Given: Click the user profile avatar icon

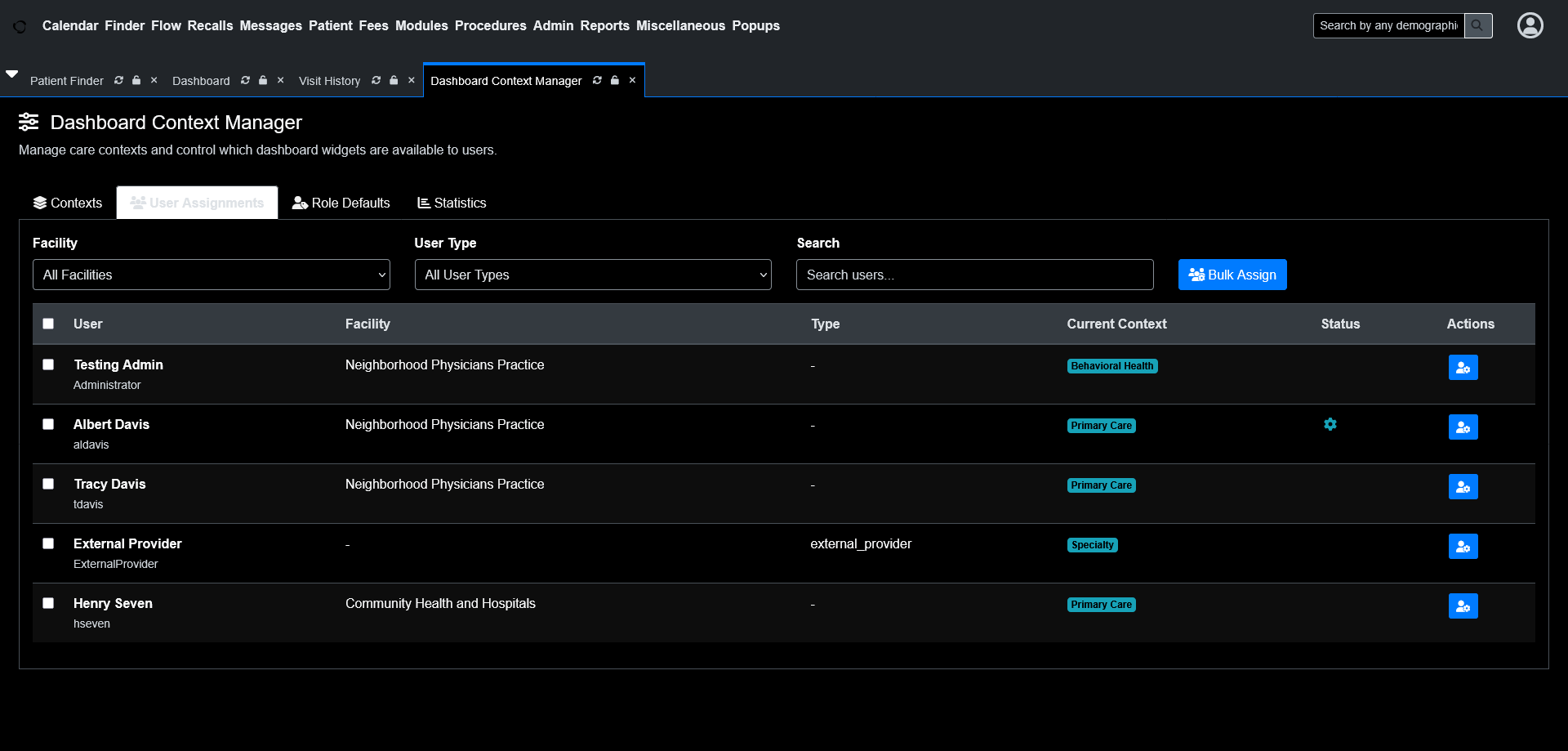Looking at the screenshot, I should [1530, 25].
